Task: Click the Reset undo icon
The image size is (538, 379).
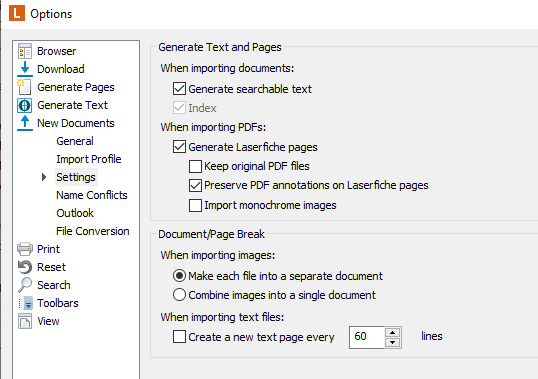Action: 25,267
